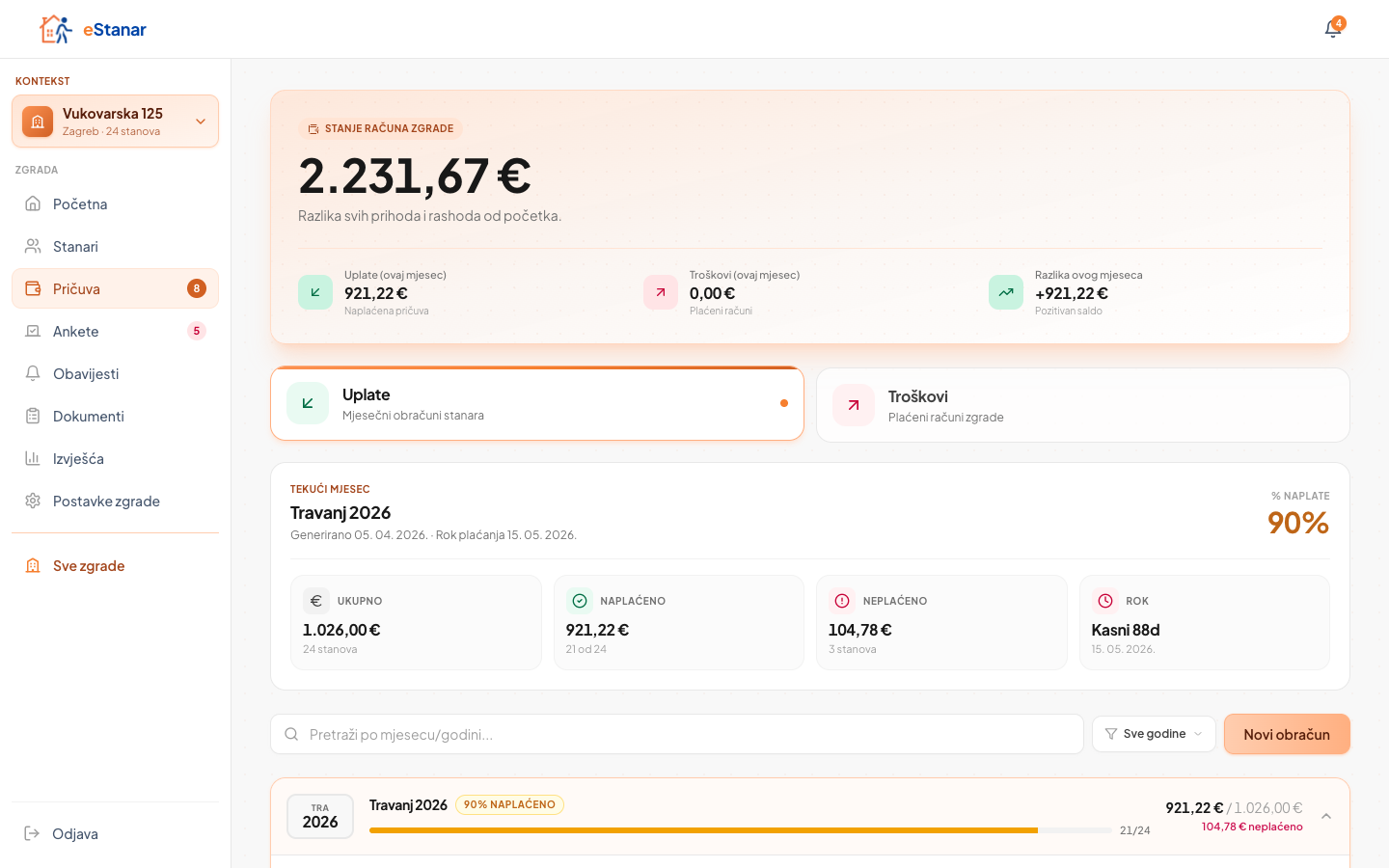Viewport: 1389px width, 868px height.
Task: Click the search magnifier icon
Action: 291,734
